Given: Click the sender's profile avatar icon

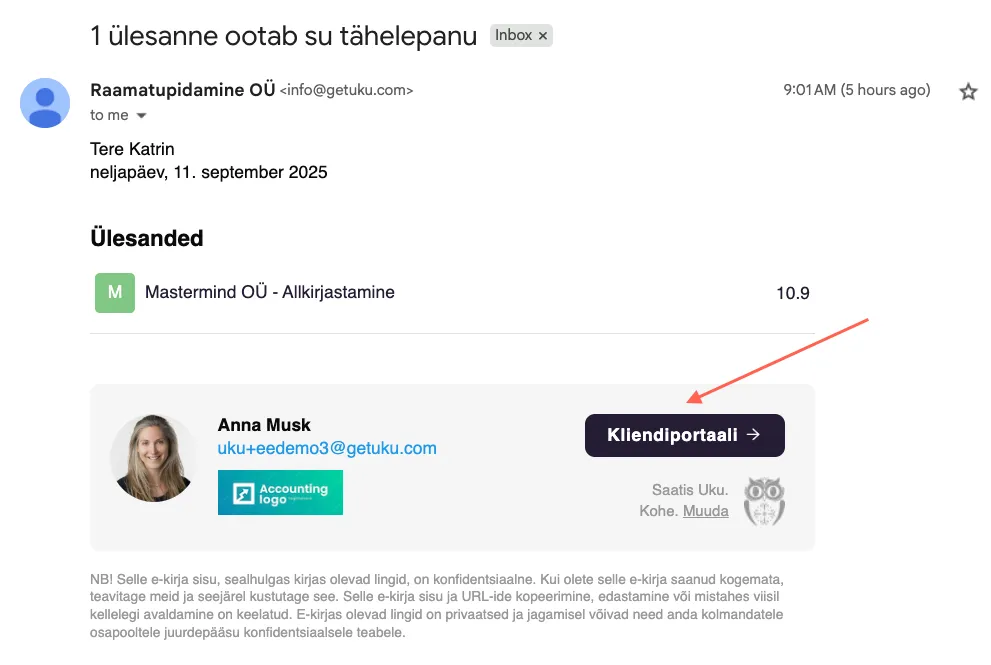Looking at the screenshot, I should point(45,103).
